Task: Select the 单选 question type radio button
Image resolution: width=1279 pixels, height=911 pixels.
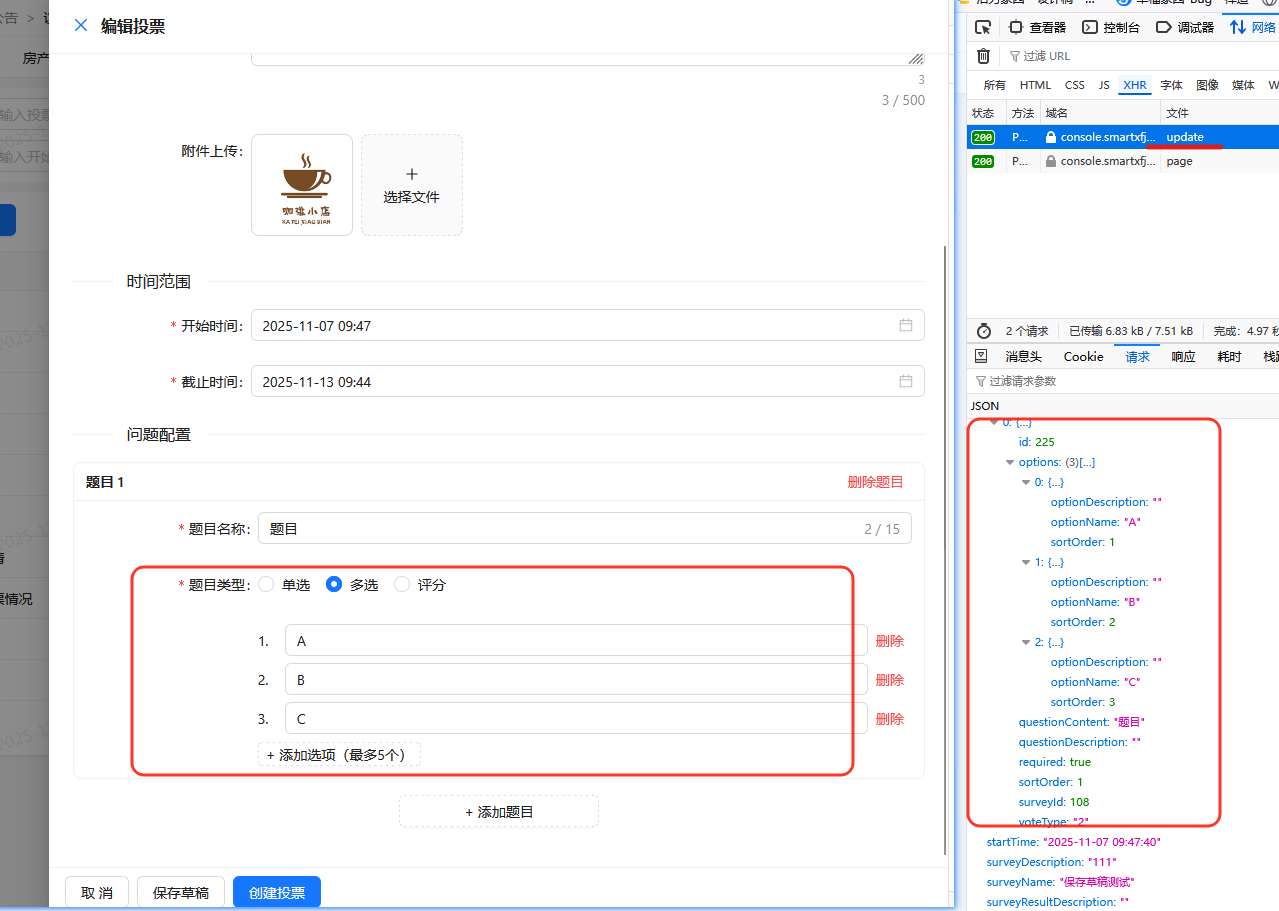Action: pyautogui.click(x=266, y=585)
